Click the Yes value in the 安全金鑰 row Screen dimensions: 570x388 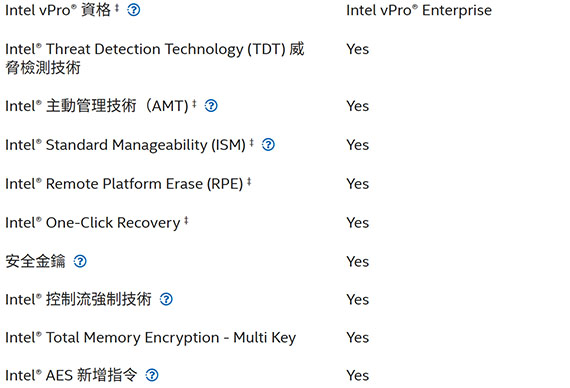[x=358, y=261]
